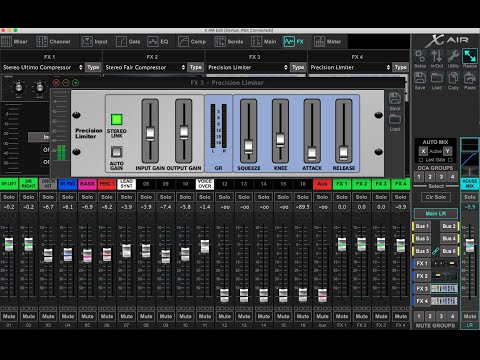The width and height of the screenshot is (480, 360).
Task: Select the FX 2 send button
Action: tap(422, 276)
